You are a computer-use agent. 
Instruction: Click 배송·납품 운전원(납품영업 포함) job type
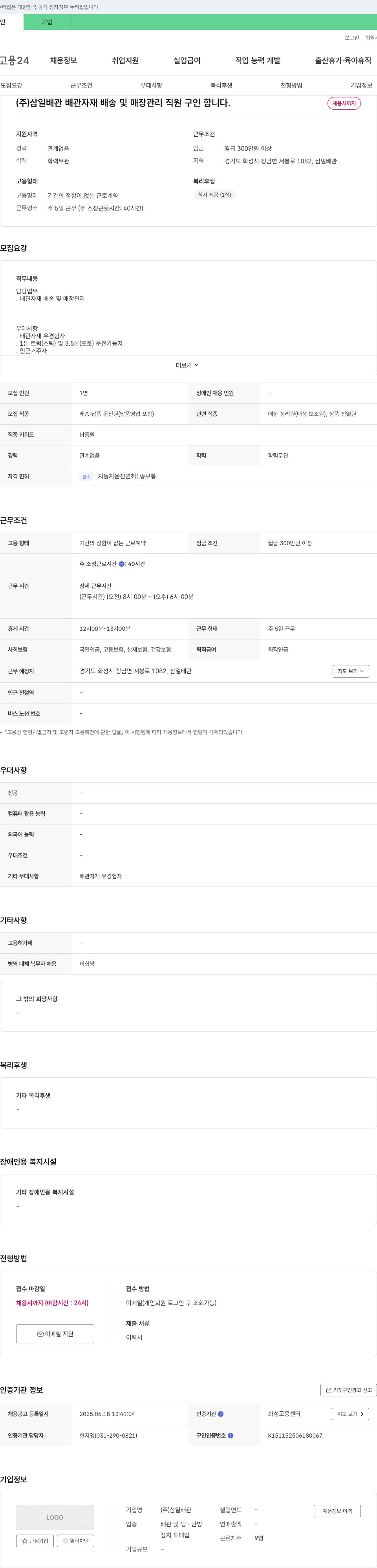click(116, 414)
